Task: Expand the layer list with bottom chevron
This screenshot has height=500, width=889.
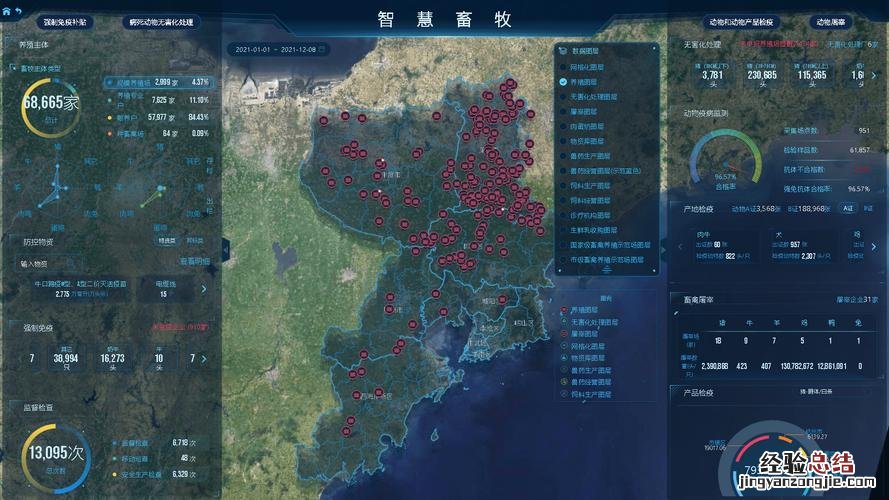Action: click(x=606, y=273)
